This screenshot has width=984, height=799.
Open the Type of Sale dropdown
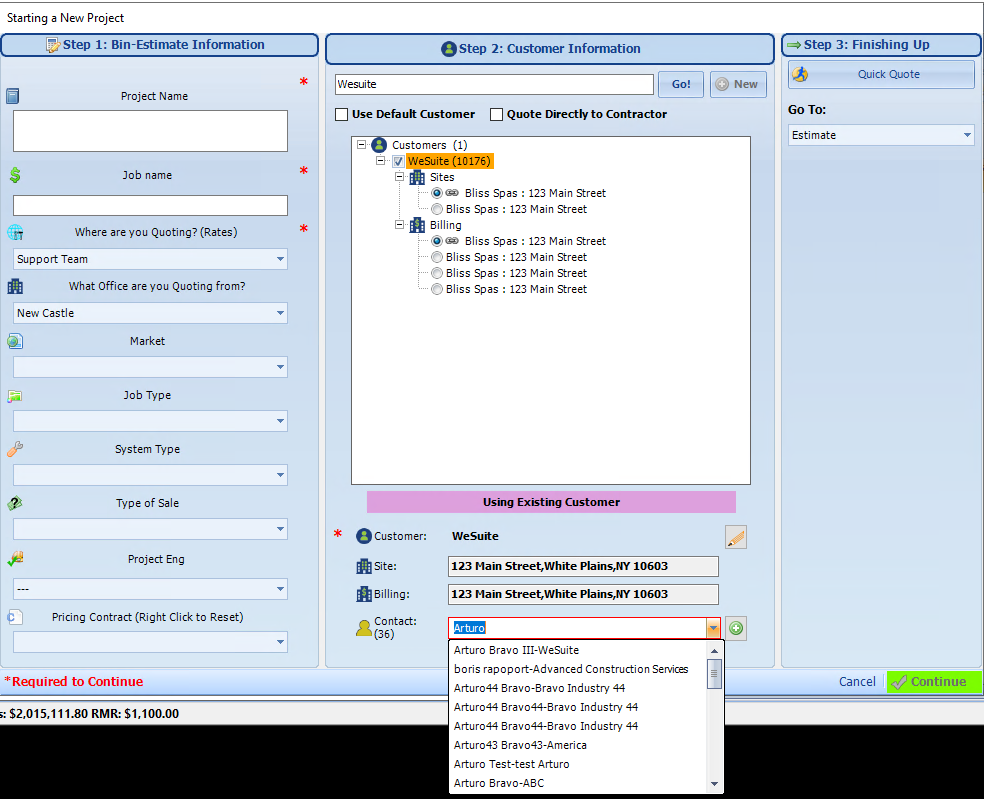280,529
